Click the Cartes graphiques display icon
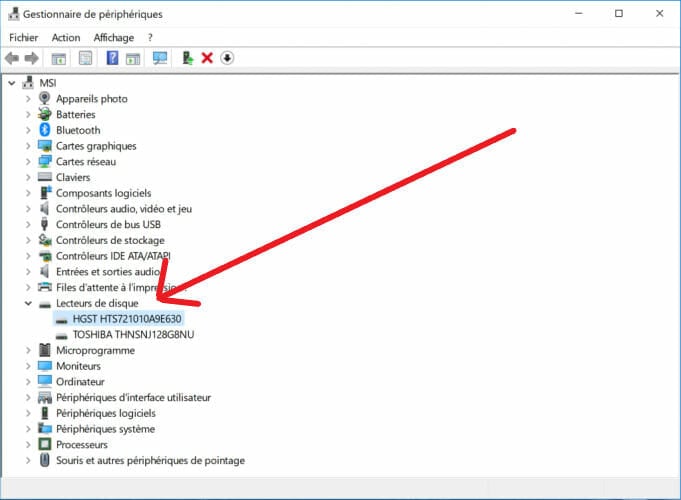The height and width of the screenshot is (500, 681). 45,146
